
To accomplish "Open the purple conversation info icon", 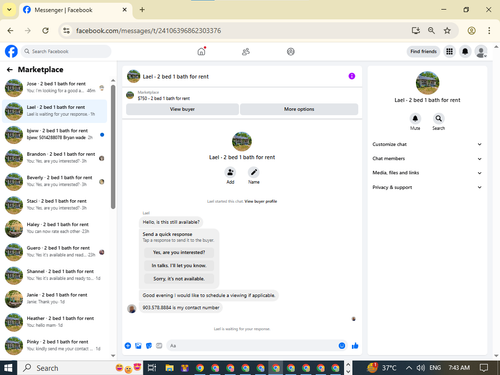I will pos(352,76).
